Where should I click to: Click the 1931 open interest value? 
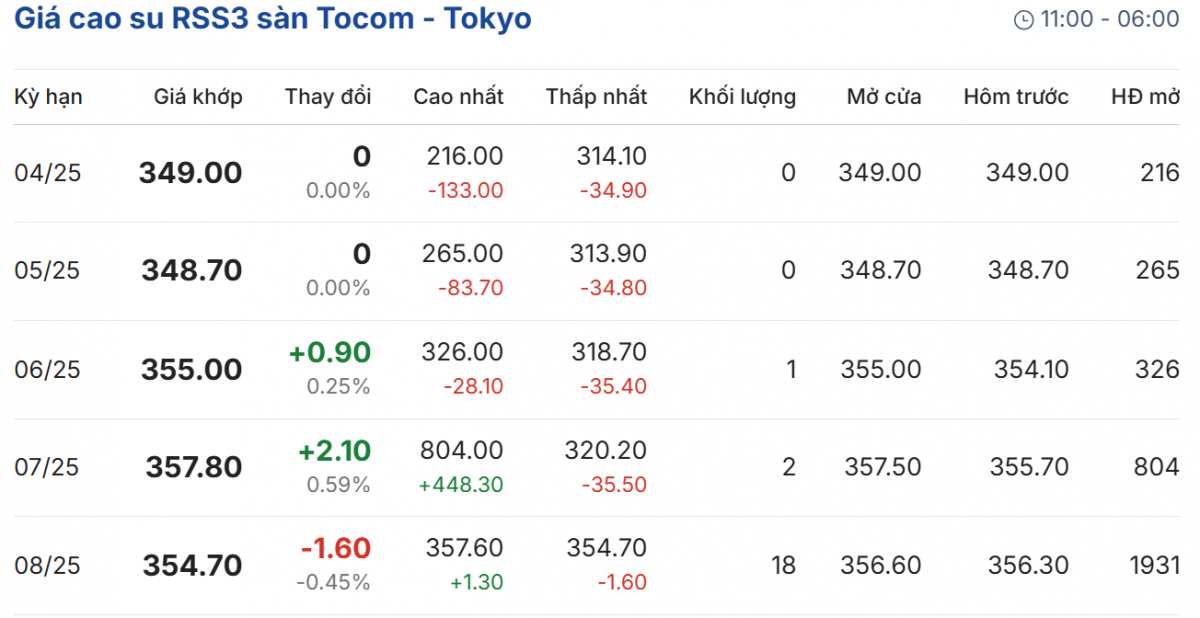pyautogui.click(x=1158, y=565)
